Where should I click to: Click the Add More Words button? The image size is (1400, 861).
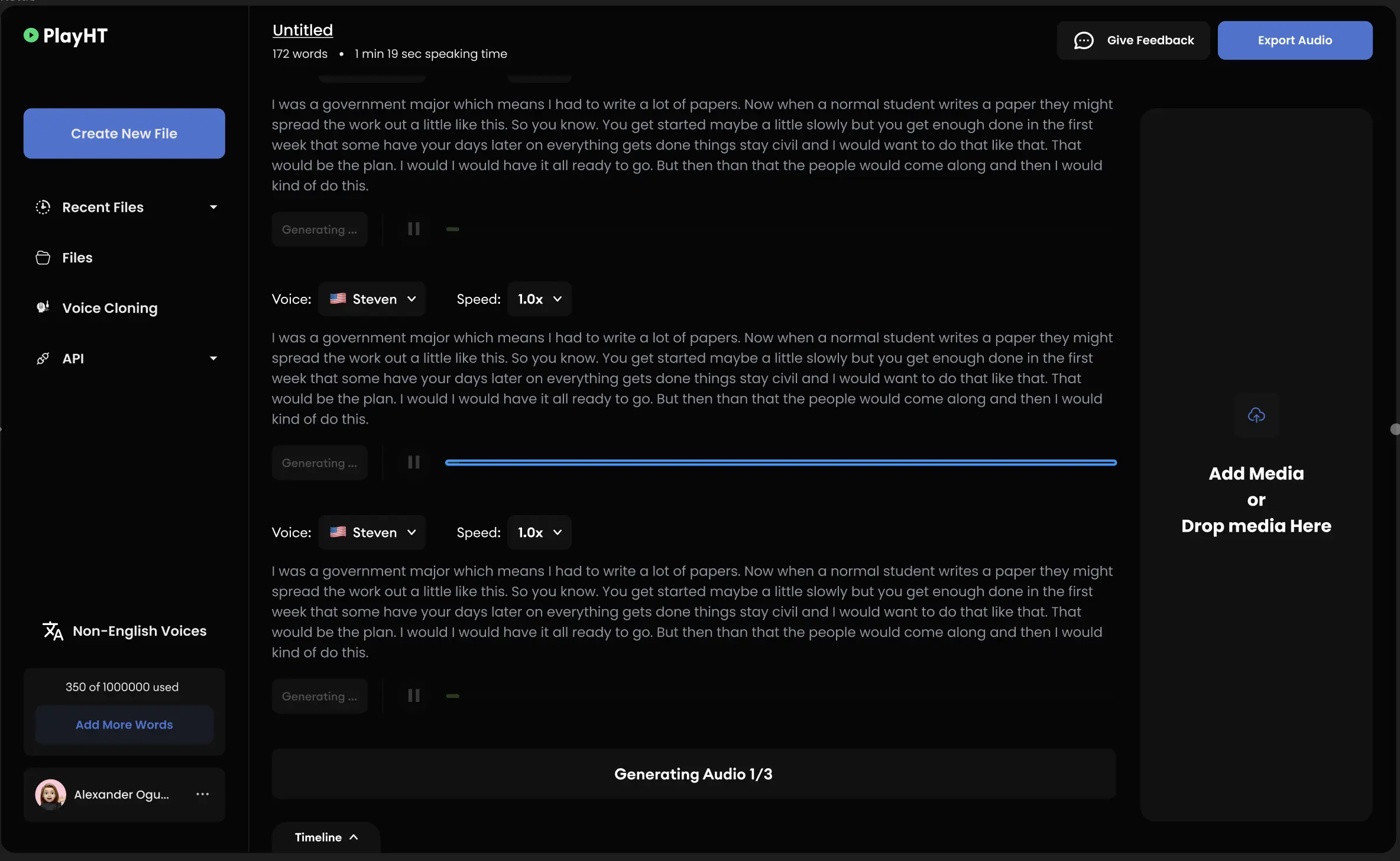[124, 725]
